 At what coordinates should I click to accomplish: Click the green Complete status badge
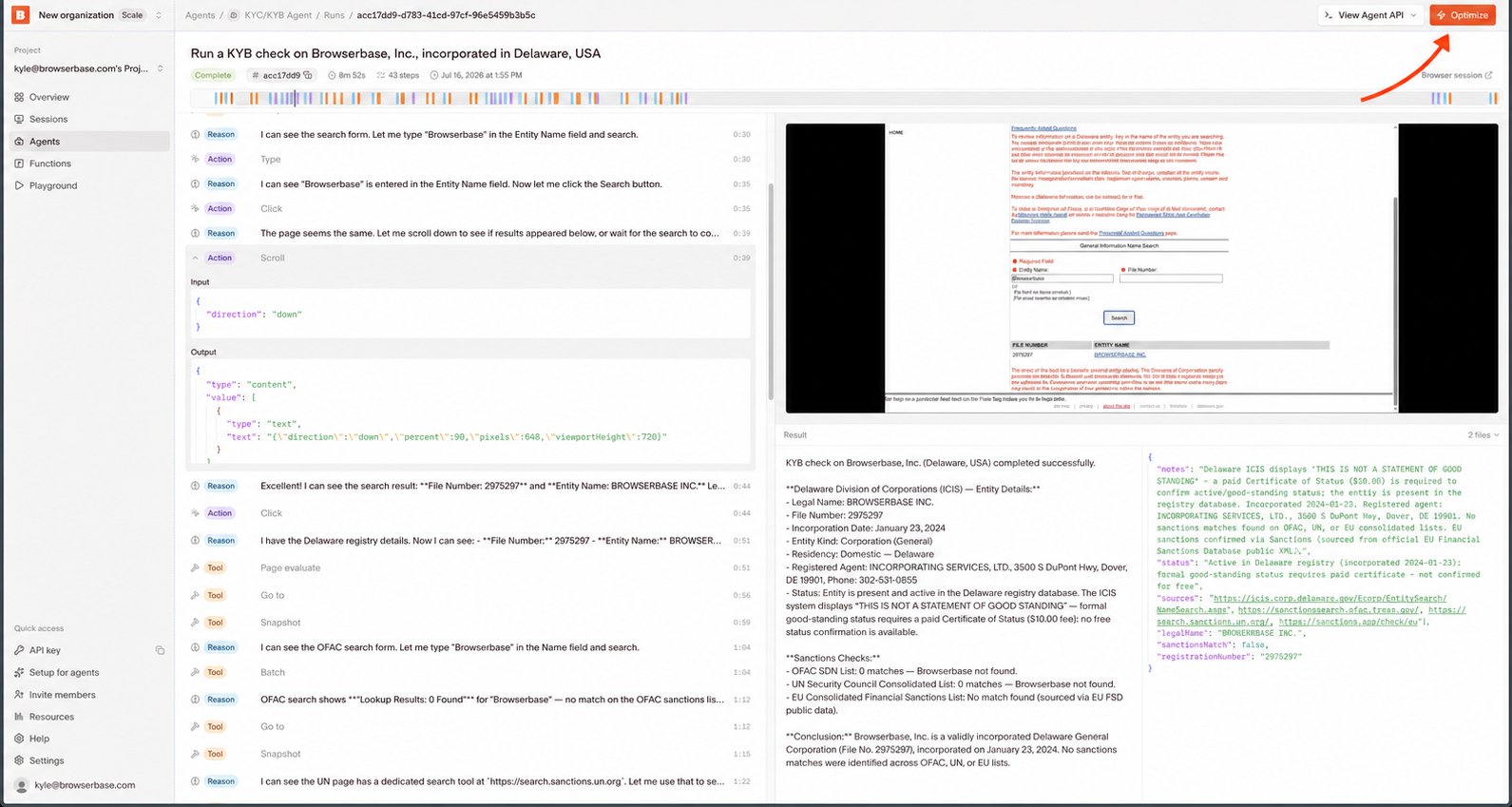(213, 75)
